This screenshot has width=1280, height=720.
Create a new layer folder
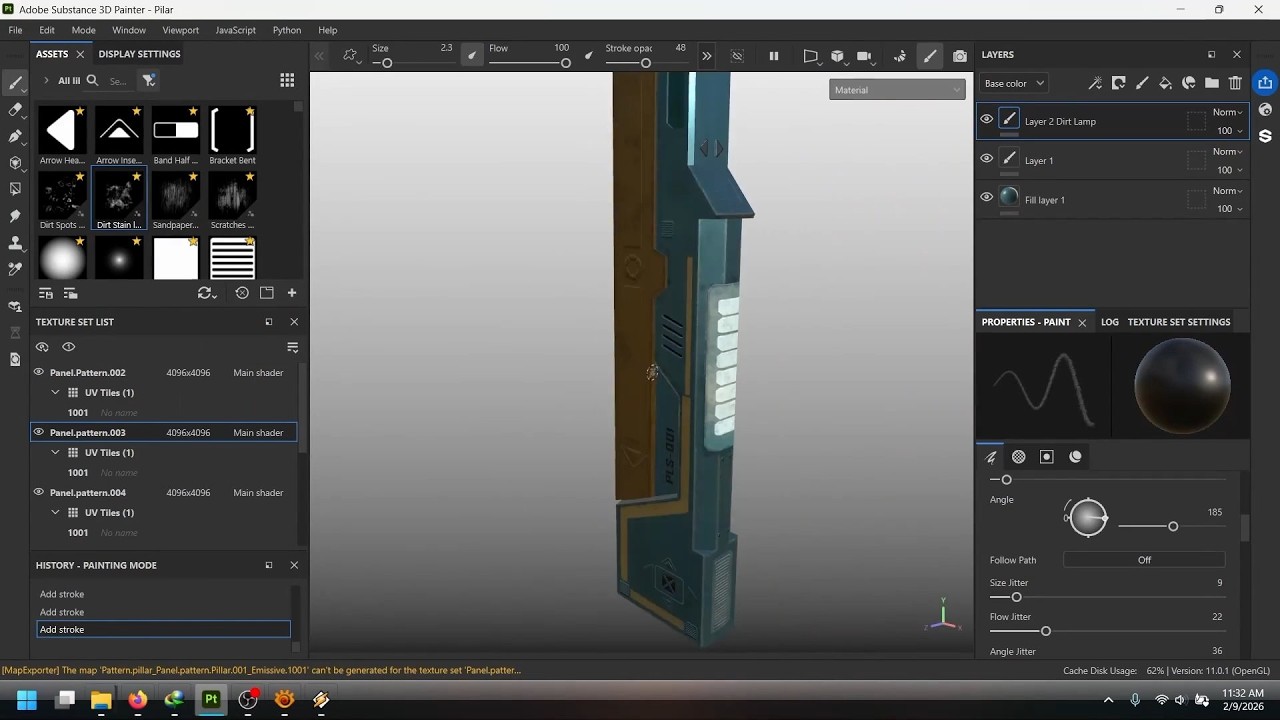point(1212,83)
